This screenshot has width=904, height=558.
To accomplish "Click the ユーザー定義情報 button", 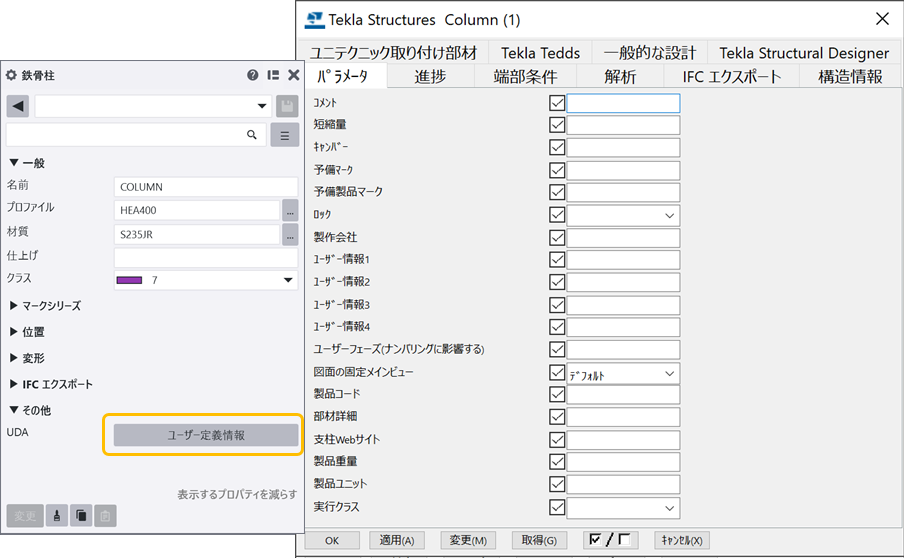I will pos(205,435).
